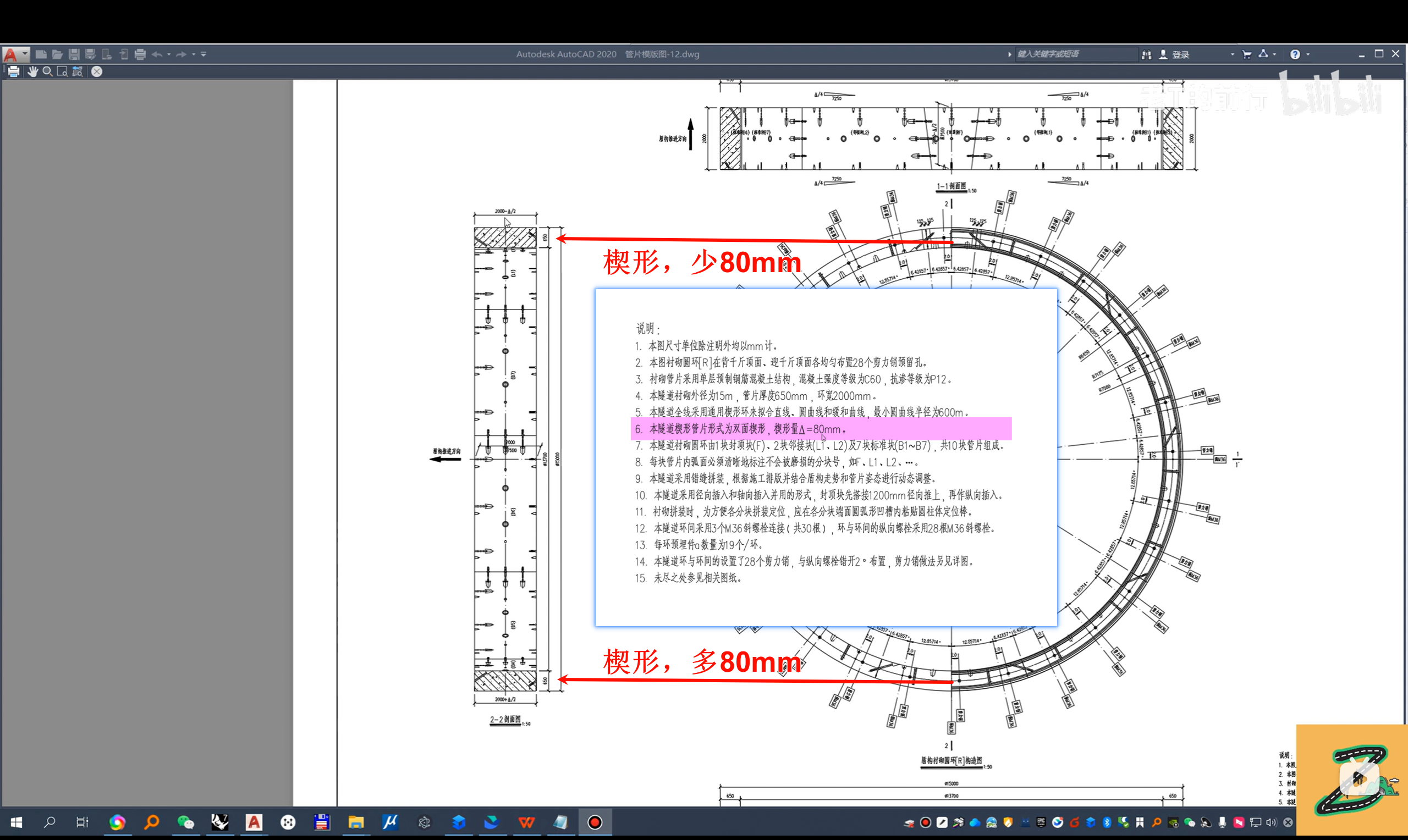Select the Pan hand tool
This screenshot has width=1408, height=840.
[32, 71]
